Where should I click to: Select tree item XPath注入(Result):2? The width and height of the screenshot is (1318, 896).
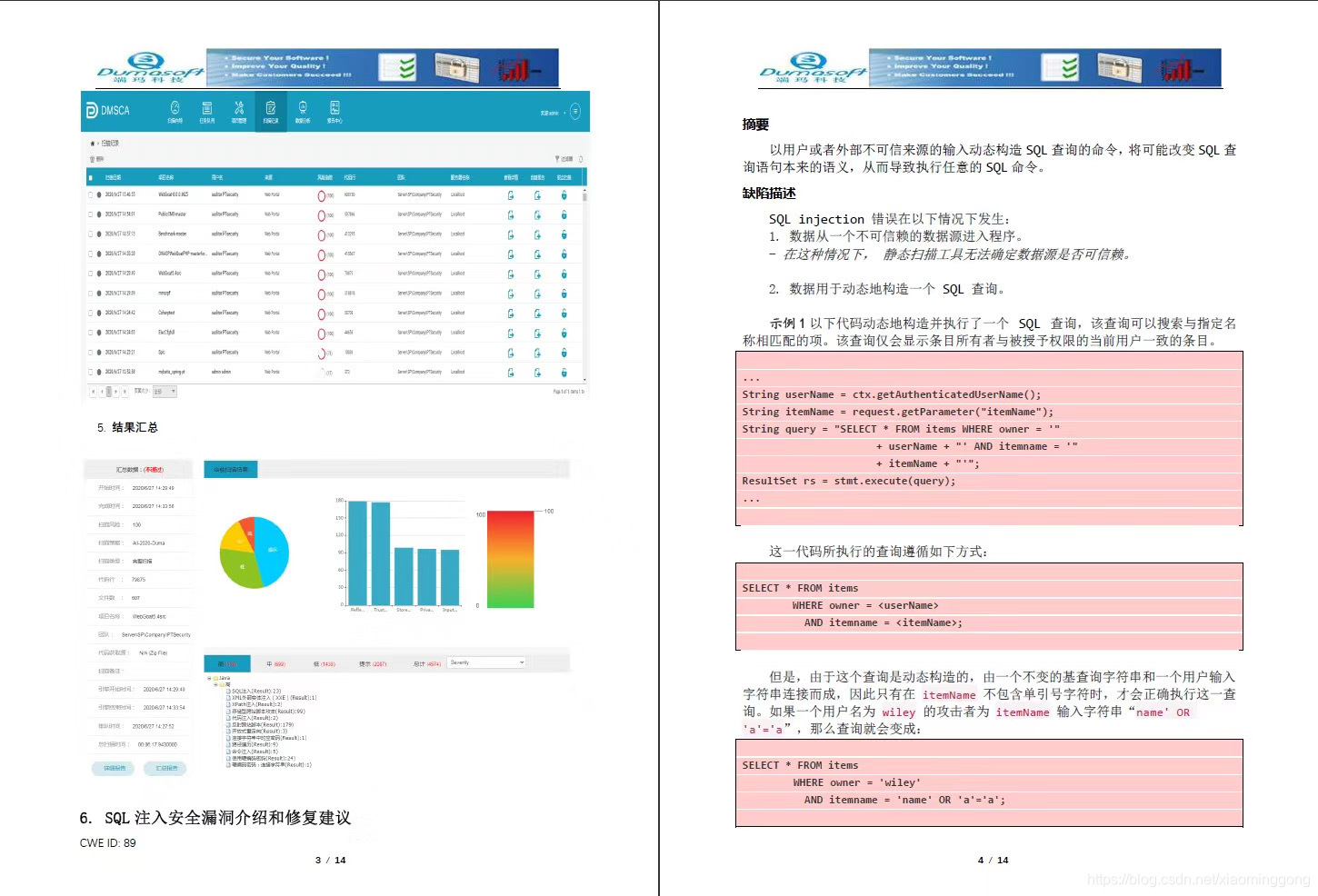point(256,704)
